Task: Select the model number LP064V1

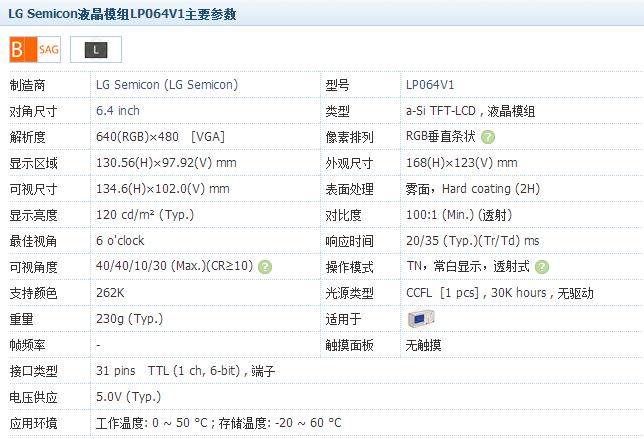Action: click(x=430, y=85)
